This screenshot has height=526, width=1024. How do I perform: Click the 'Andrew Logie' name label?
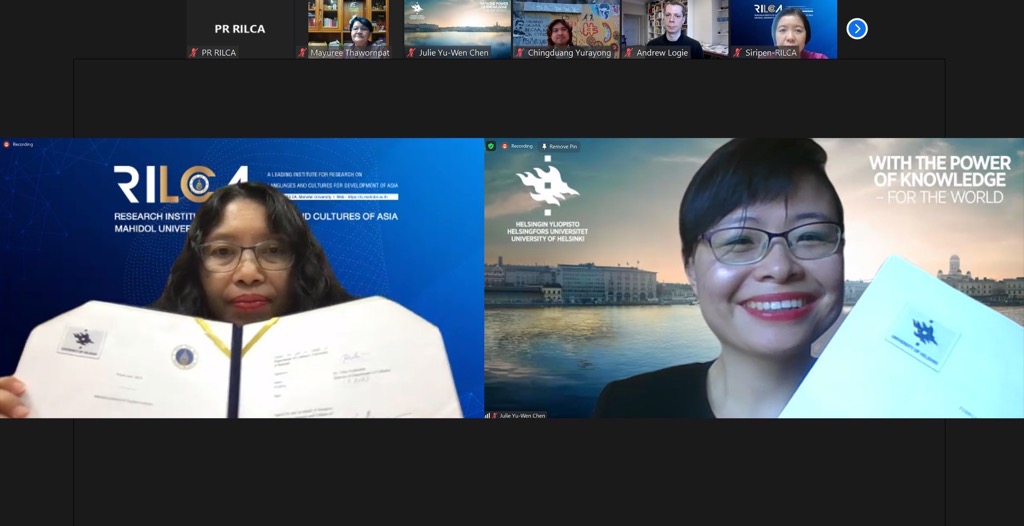662,53
